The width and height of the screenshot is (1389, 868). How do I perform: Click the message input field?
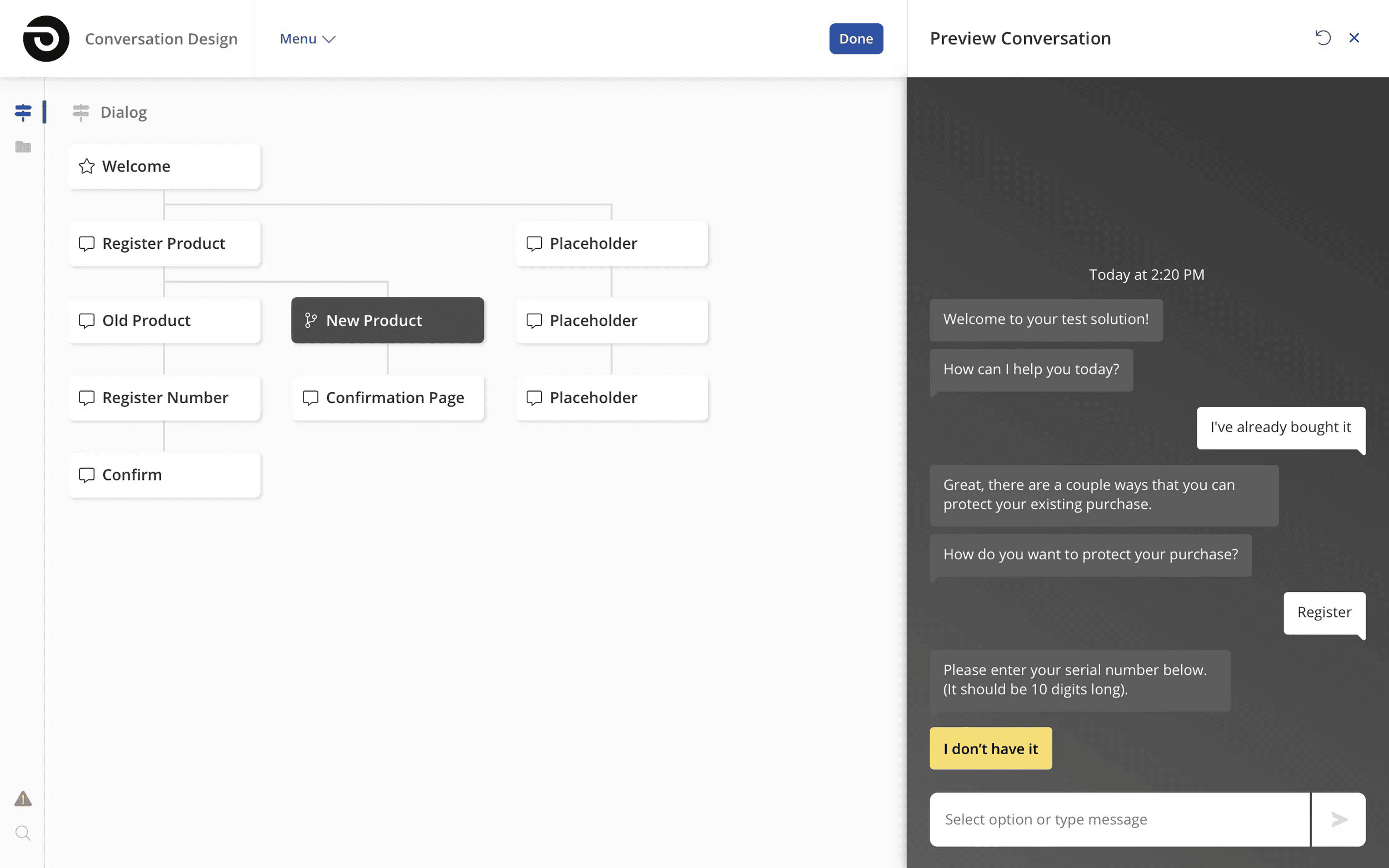tap(1118, 819)
